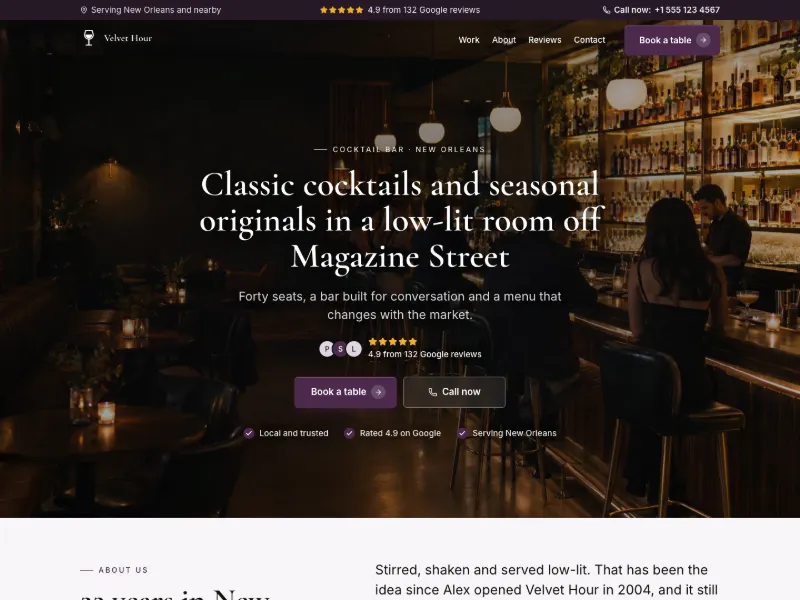Click the checkmark beside Rated 4.9 on Google
The image size is (800, 600).
tap(349, 433)
